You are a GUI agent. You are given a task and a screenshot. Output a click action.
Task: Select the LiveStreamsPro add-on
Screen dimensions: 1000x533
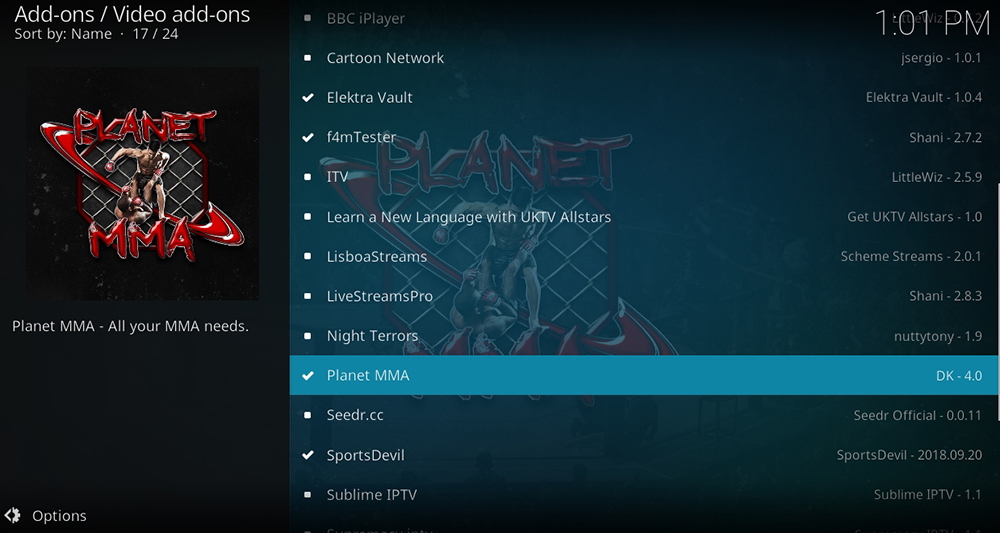pos(644,296)
